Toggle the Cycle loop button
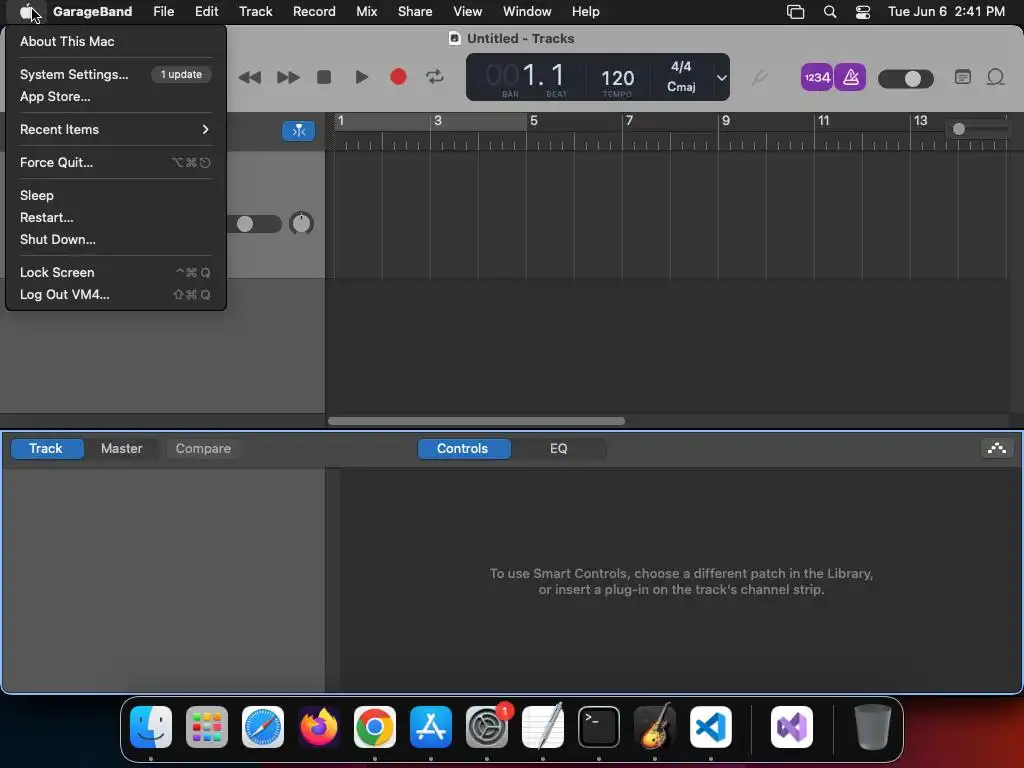 (x=435, y=77)
